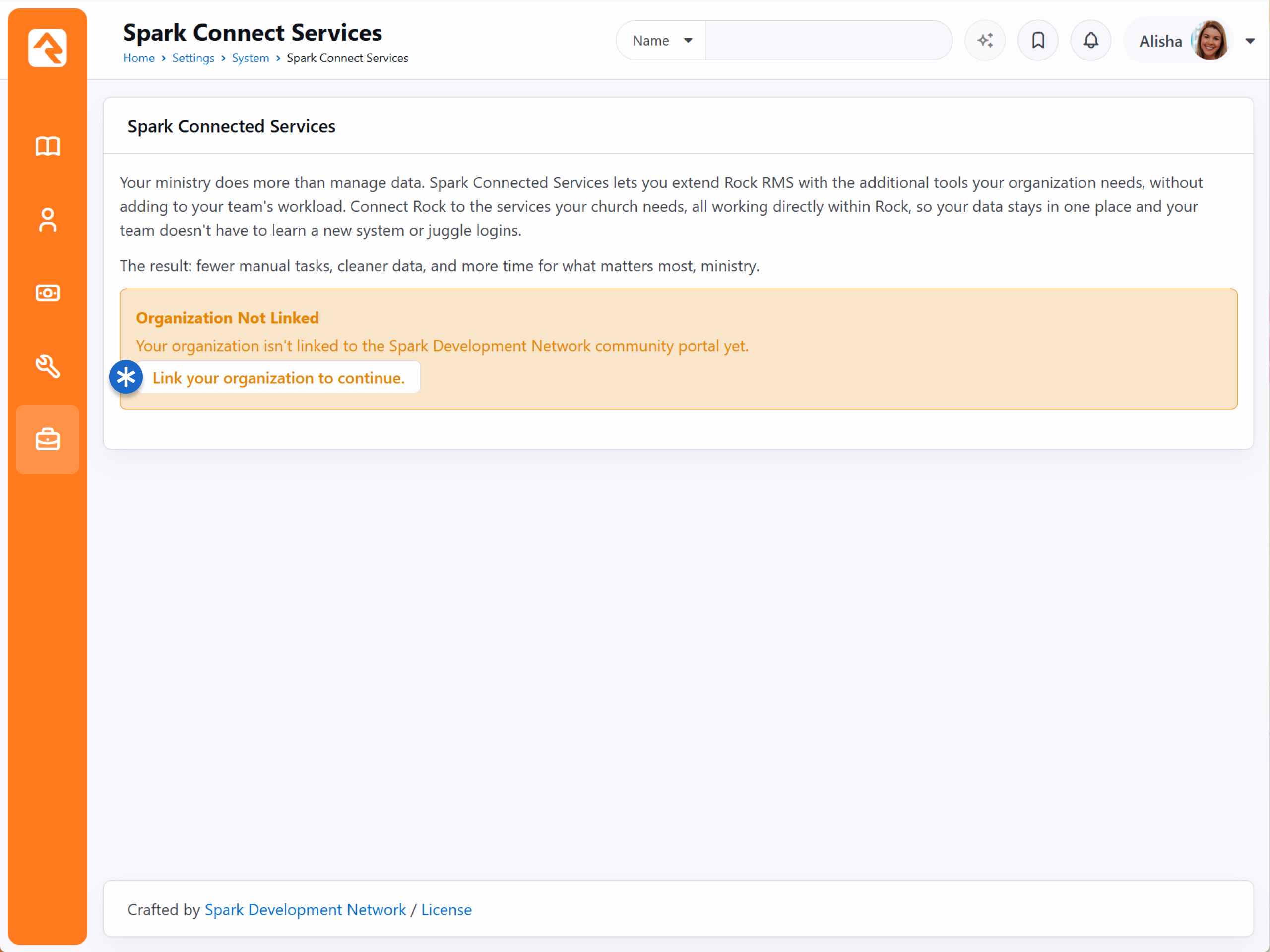Image resolution: width=1270 pixels, height=952 pixels.
Task: Click Link your organization to continue
Action: pos(278,378)
